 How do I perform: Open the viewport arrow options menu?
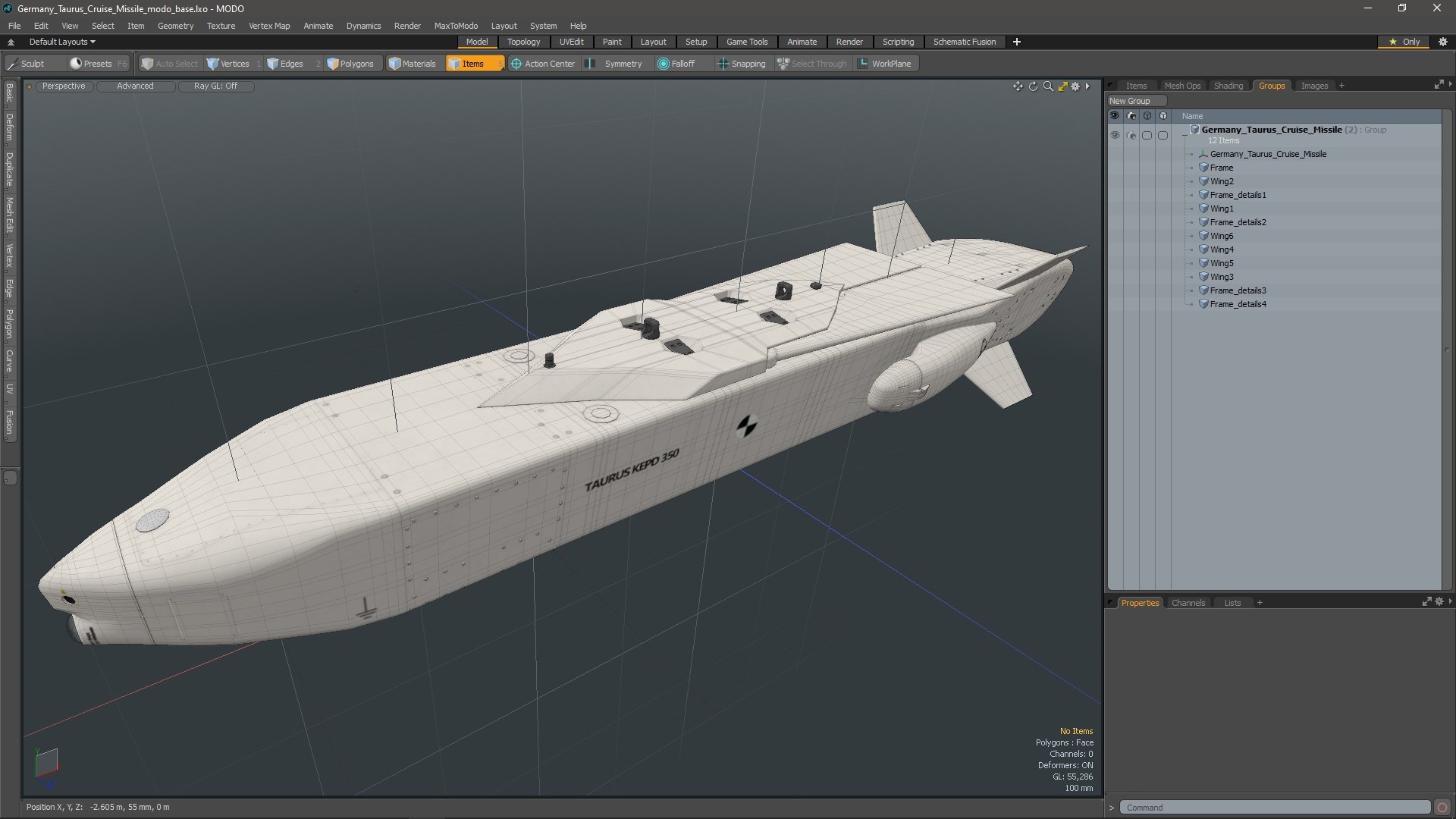click(1087, 86)
